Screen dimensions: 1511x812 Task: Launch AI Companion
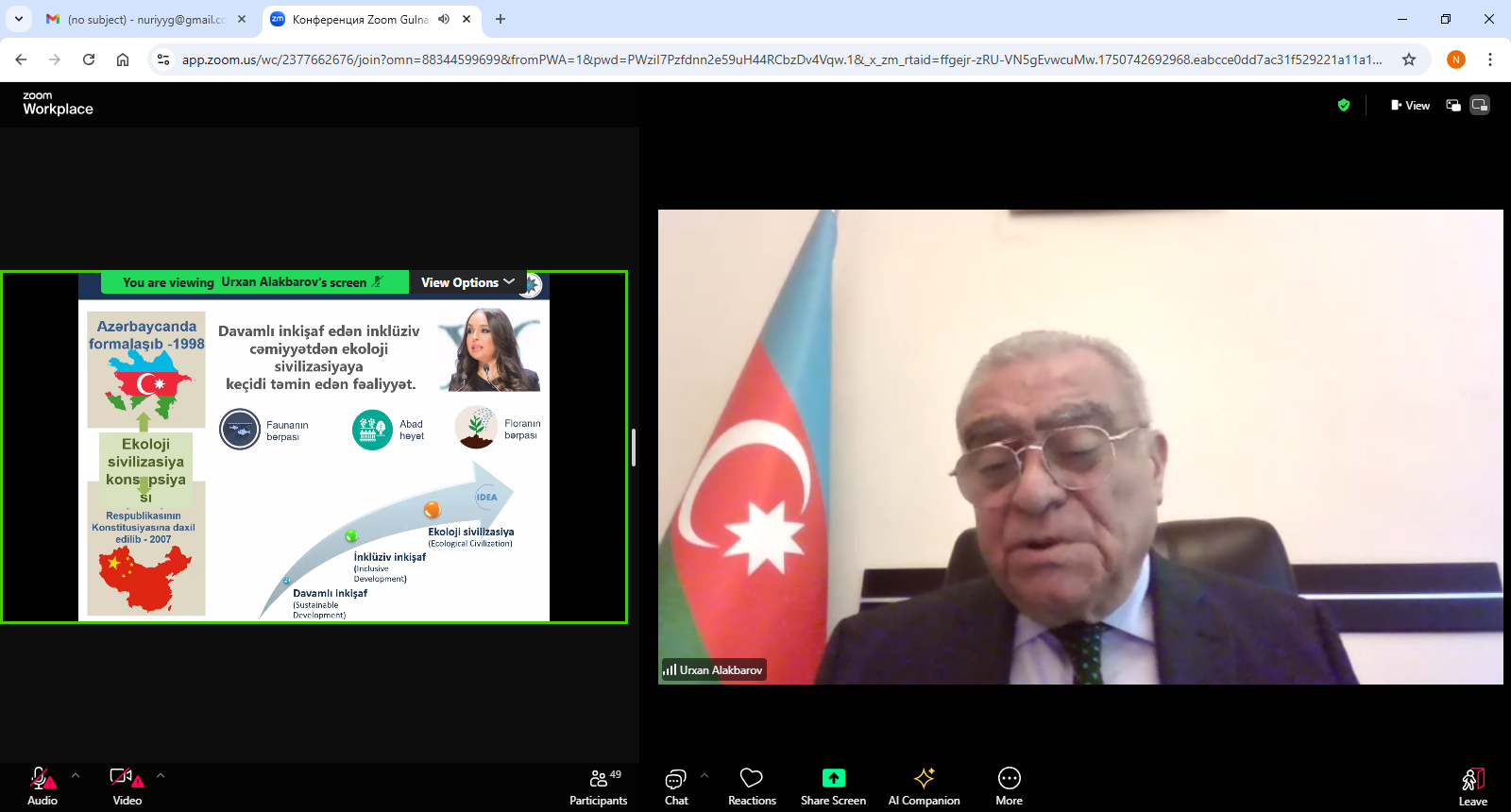(x=924, y=787)
